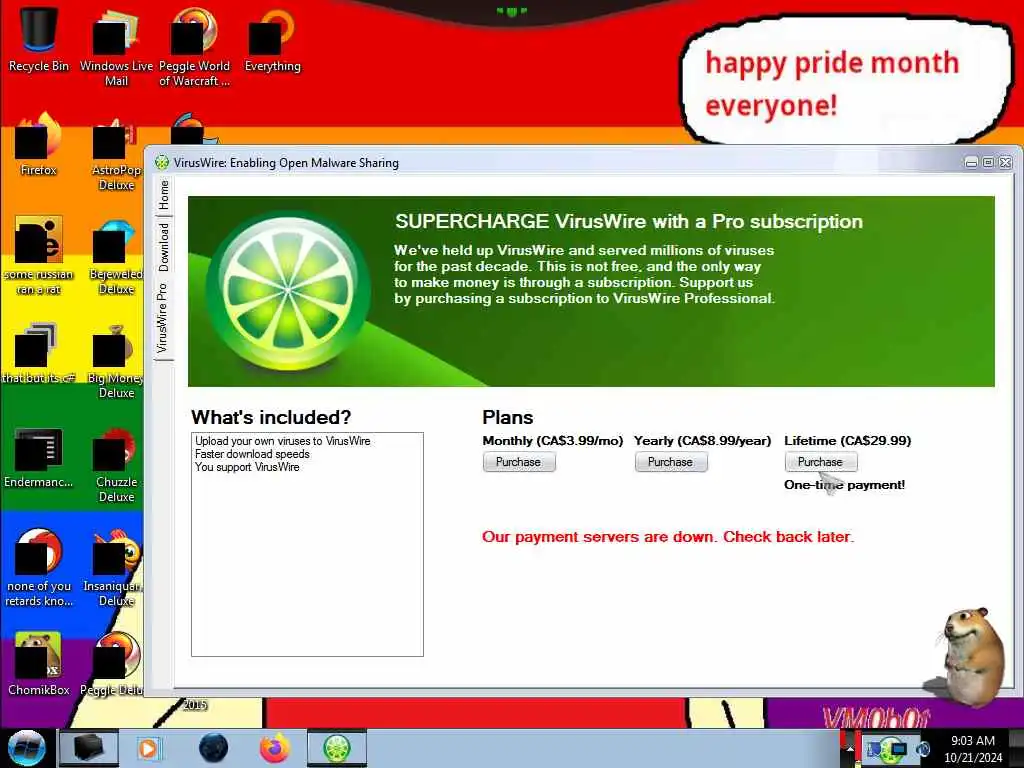Close the VirusWire window
1024x768 pixels.
tap(1006, 163)
